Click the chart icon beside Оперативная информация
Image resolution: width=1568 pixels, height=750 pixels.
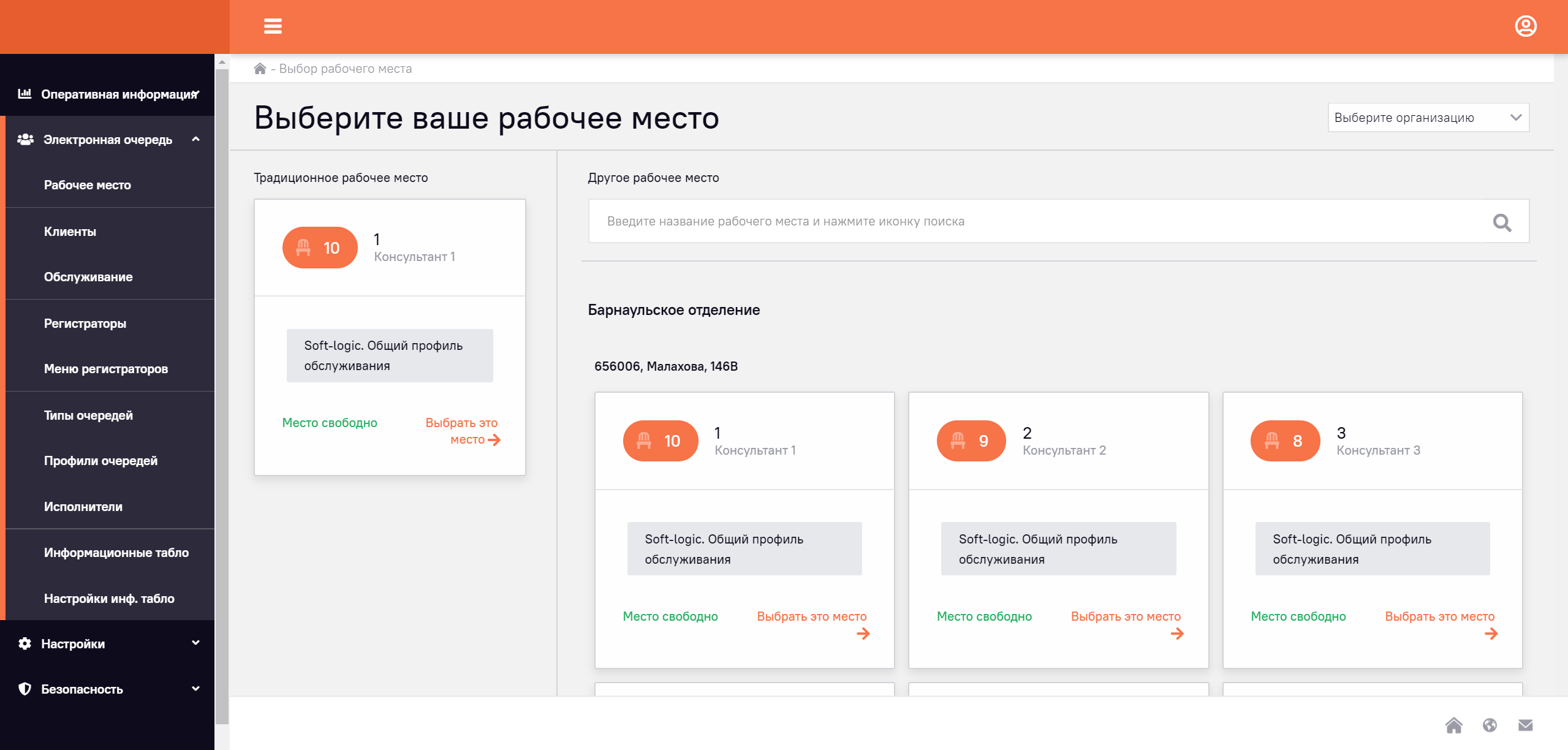coord(25,94)
